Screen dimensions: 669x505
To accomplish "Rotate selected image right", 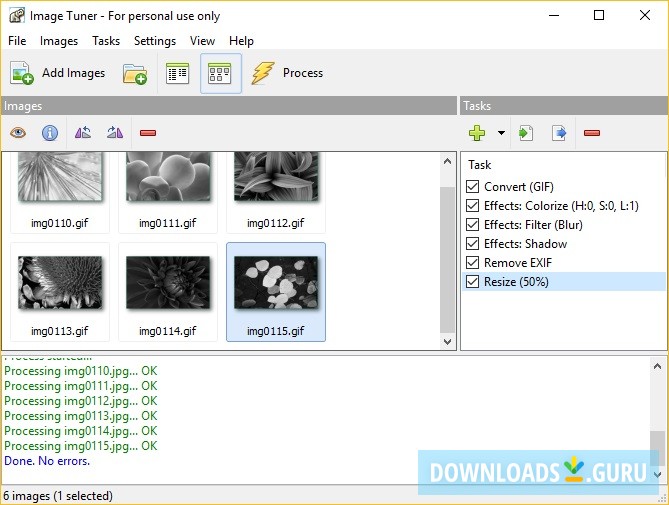I will click(115, 133).
